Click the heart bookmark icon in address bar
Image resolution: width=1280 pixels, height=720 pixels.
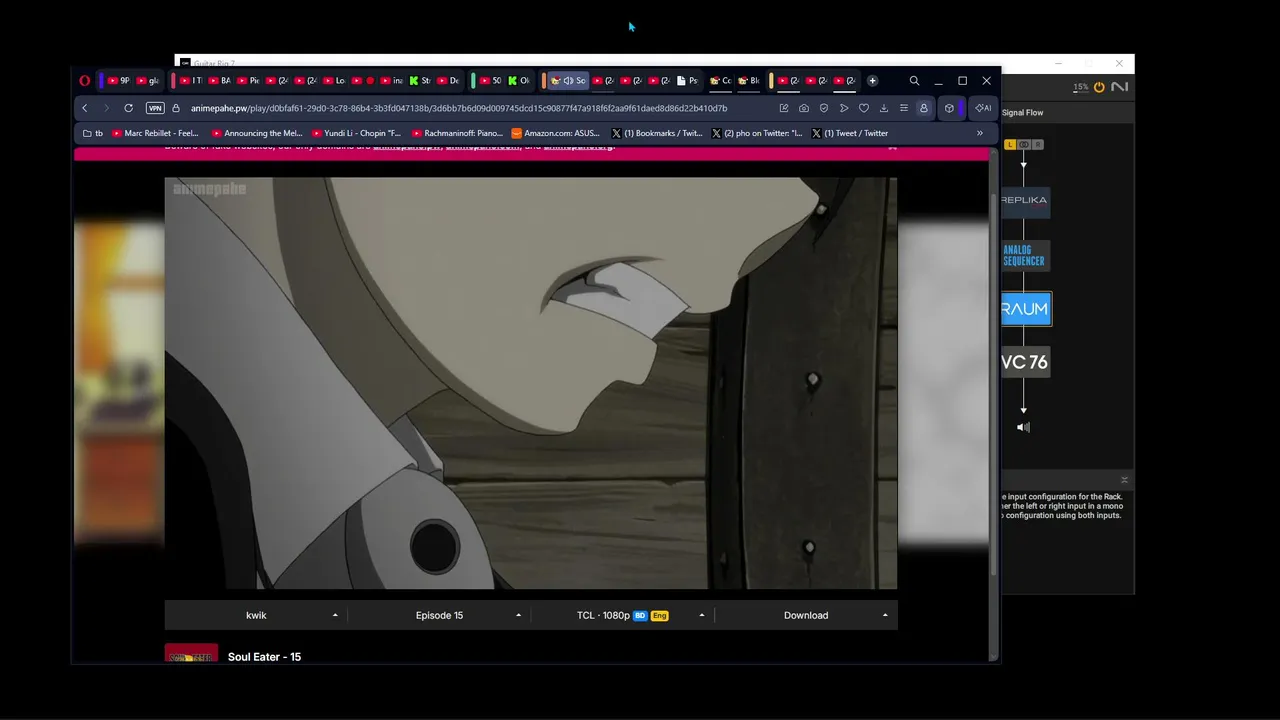pyautogui.click(x=864, y=108)
